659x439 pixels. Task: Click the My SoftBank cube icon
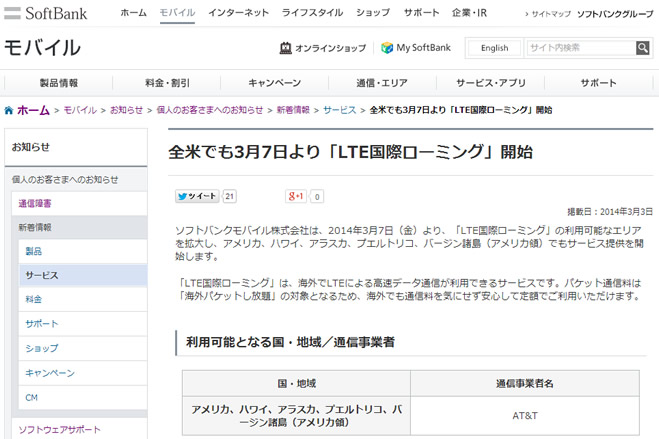pyautogui.click(x=387, y=48)
